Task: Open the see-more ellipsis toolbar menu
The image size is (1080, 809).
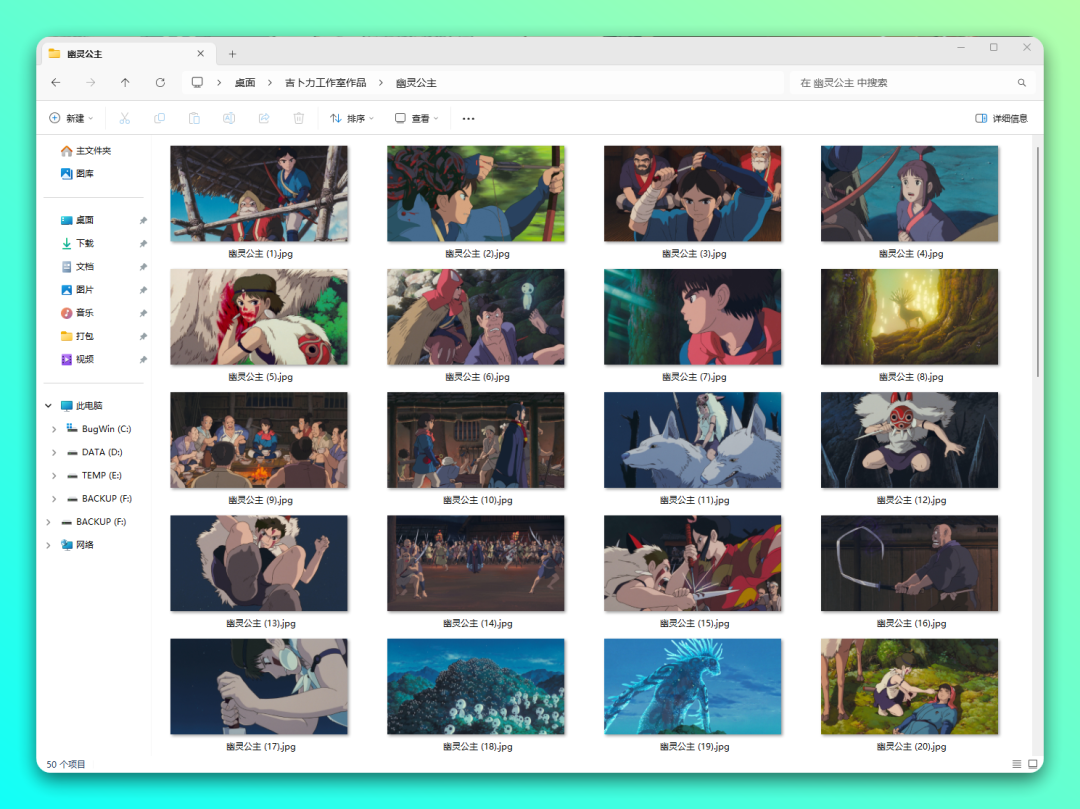Action: coord(468,118)
